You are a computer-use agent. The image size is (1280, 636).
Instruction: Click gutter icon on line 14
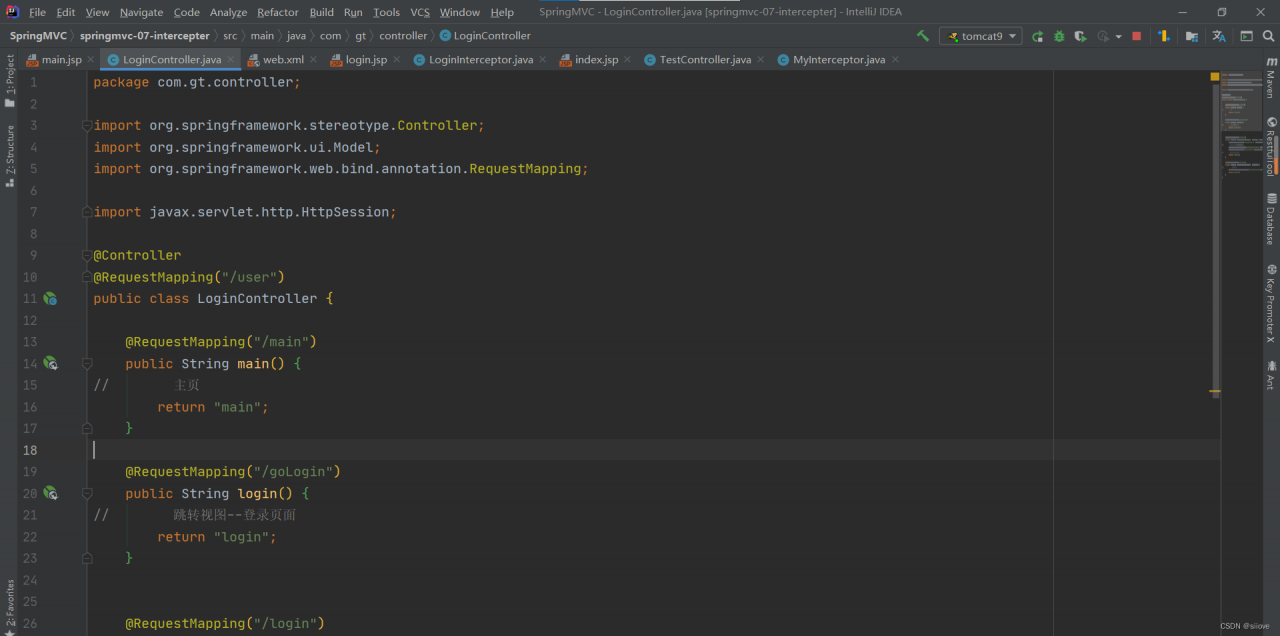50,364
